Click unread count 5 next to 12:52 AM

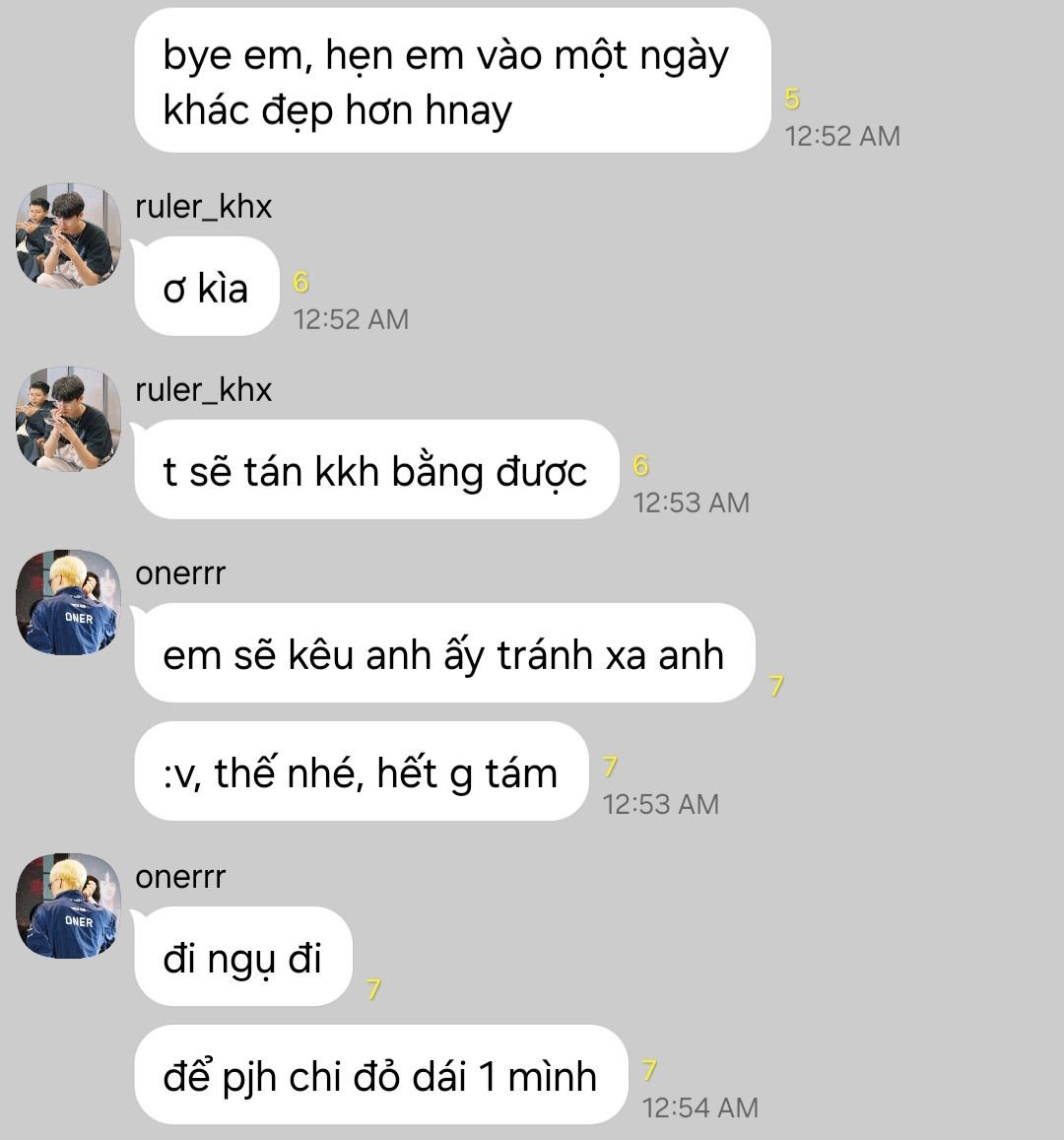pyautogui.click(x=792, y=99)
